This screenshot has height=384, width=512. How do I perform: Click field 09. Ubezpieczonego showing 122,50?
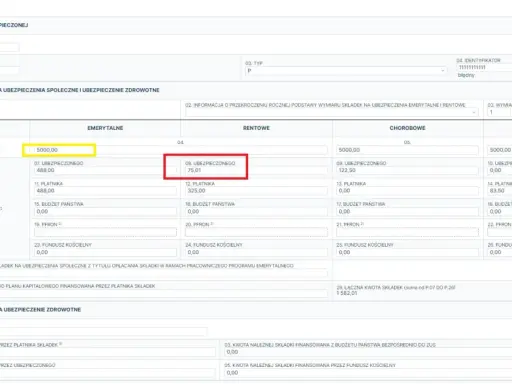(x=407, y=170)
